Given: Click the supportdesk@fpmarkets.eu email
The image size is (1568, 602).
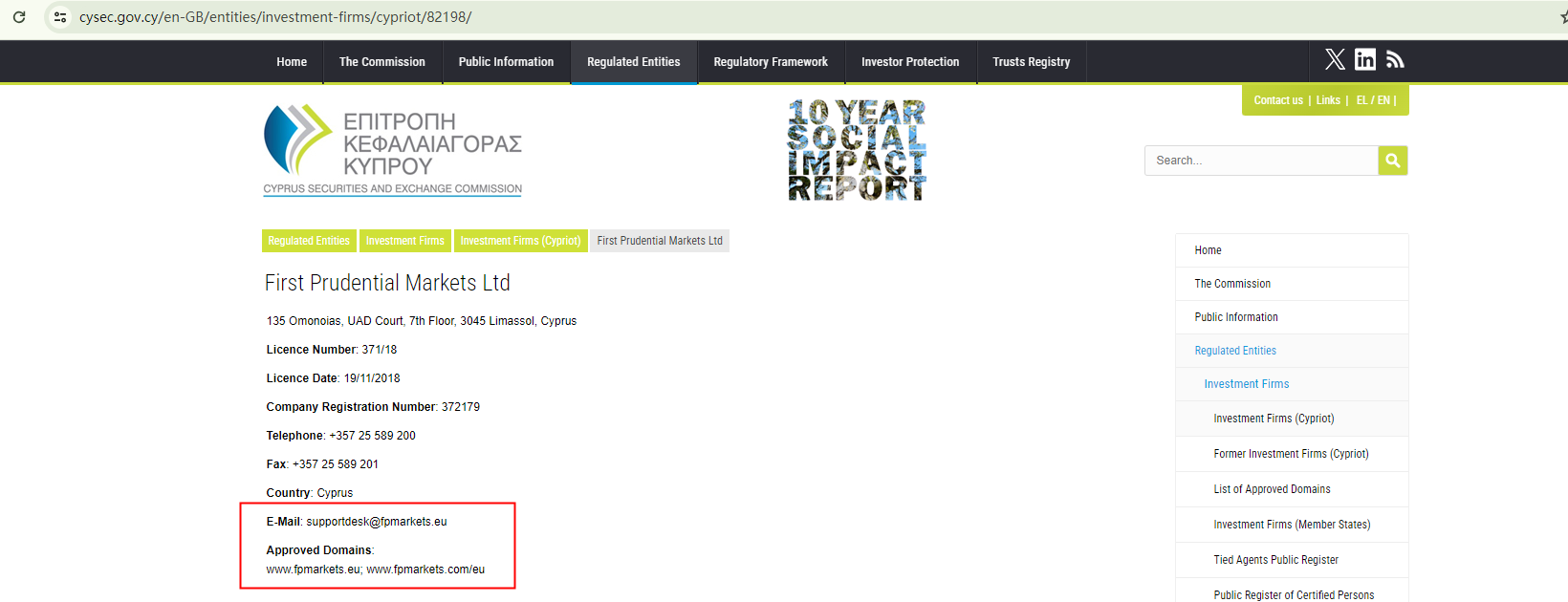Looking at the screenshot, I should coord(377,522).
